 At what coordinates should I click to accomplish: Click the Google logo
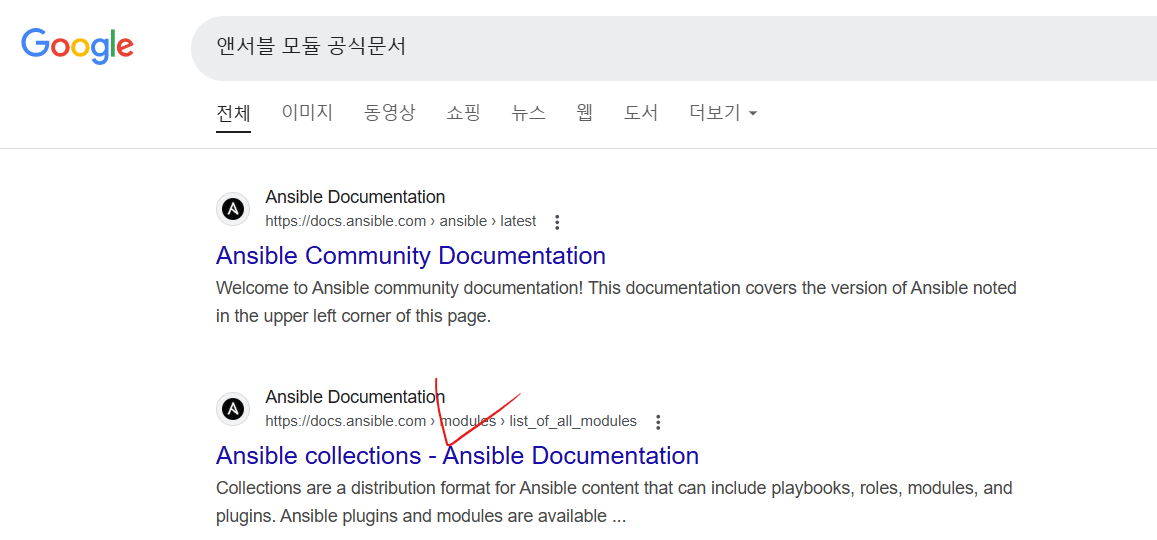[77, 46]
